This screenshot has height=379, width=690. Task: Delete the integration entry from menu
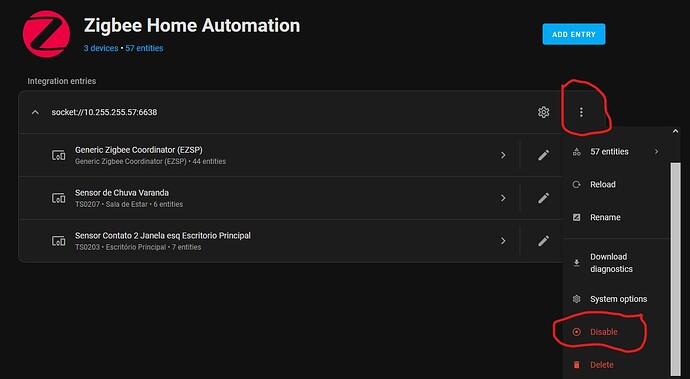click(x=616, y=364)
